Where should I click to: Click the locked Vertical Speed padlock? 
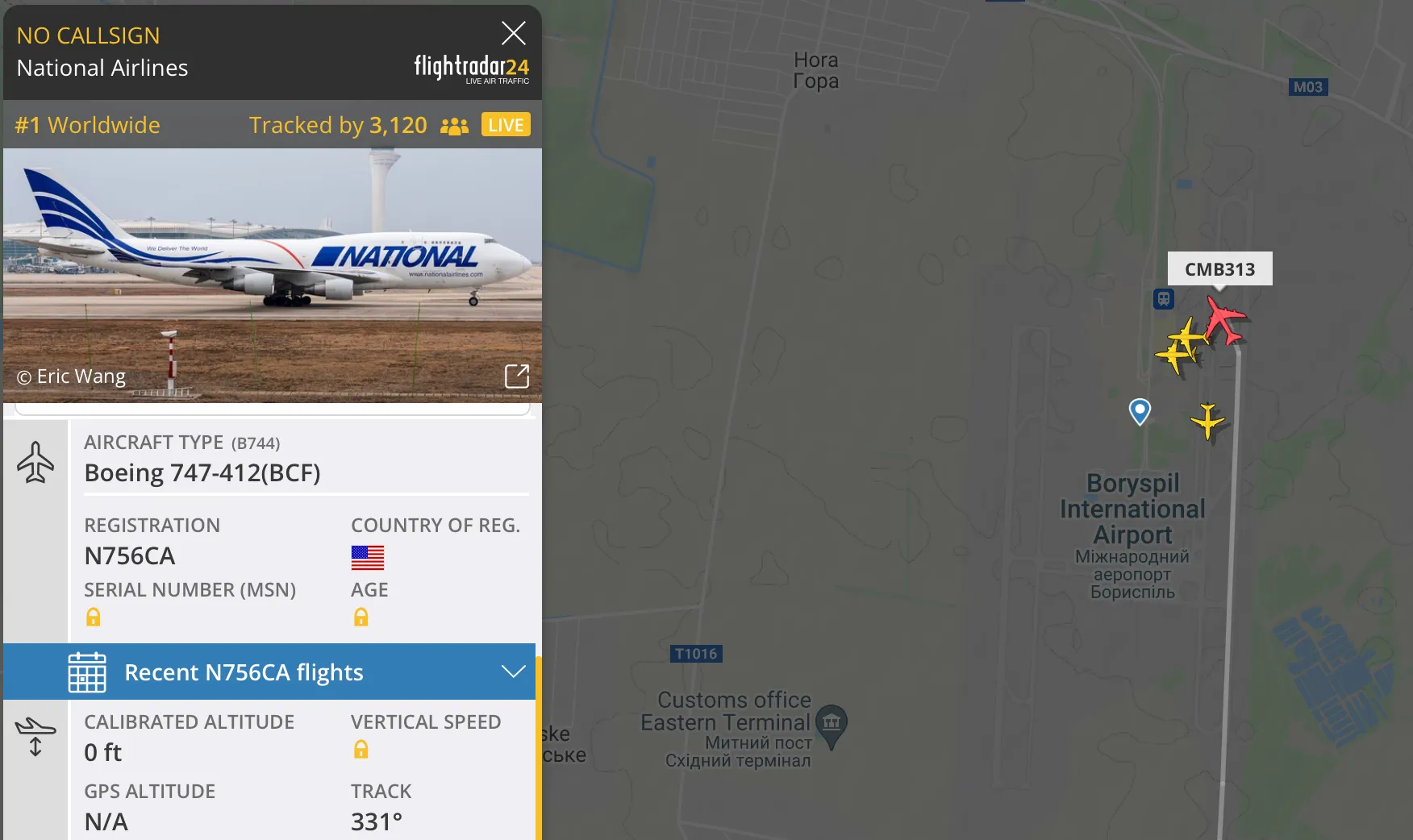[361, 749]
